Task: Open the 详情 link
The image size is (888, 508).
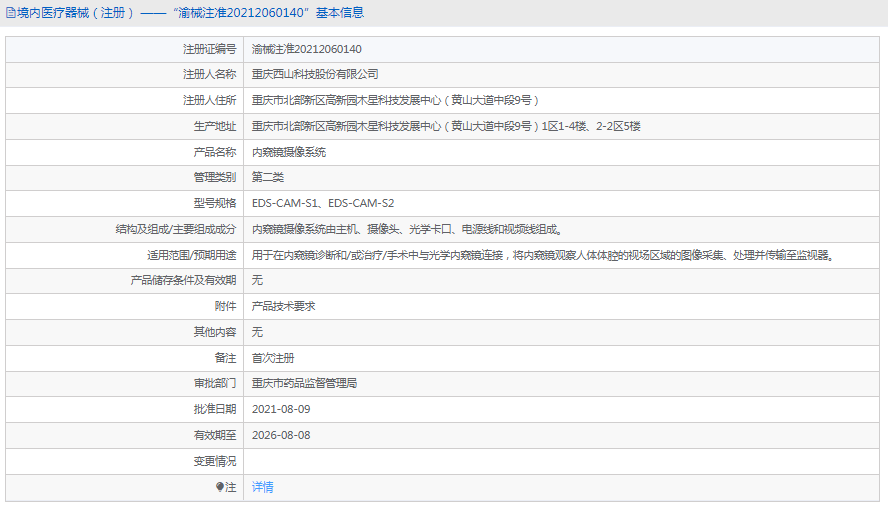Action: pos(263,487)
